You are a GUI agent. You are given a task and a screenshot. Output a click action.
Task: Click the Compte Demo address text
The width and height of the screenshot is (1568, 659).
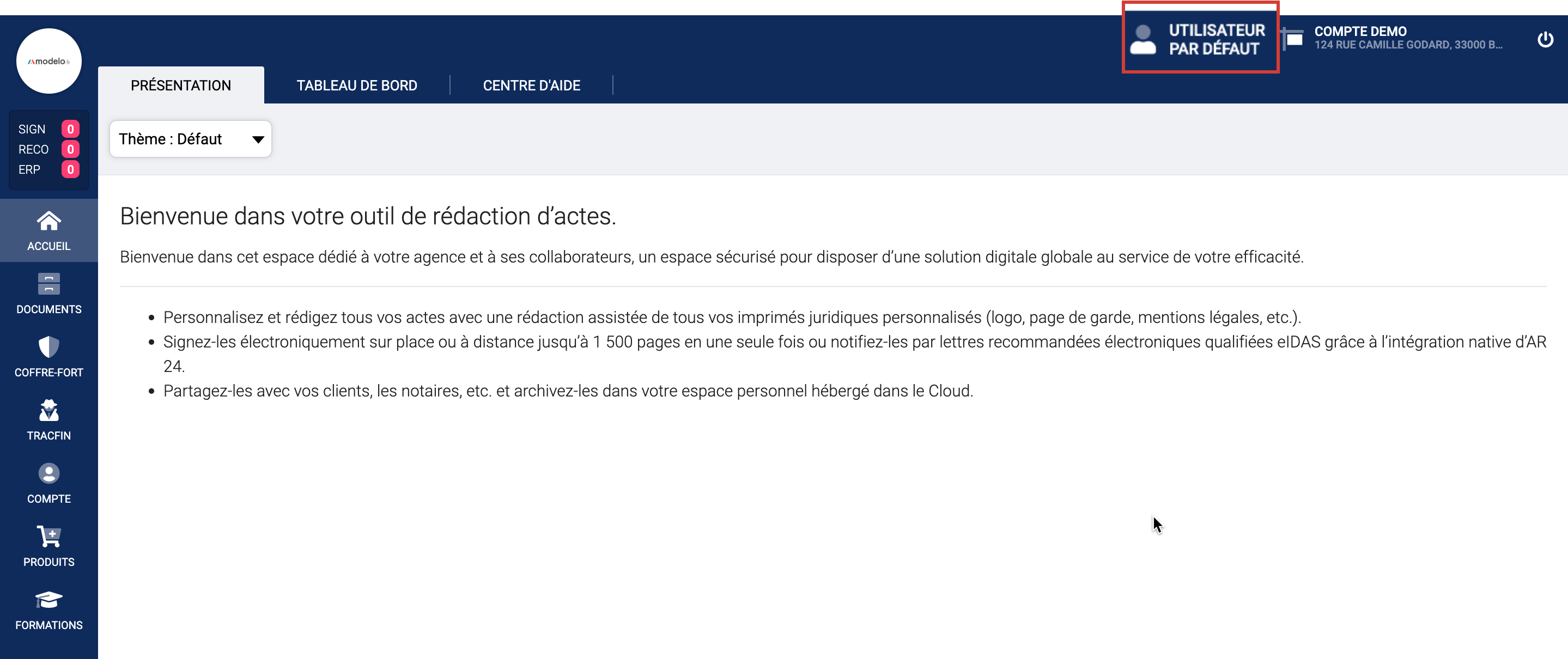click(1407, 45)
